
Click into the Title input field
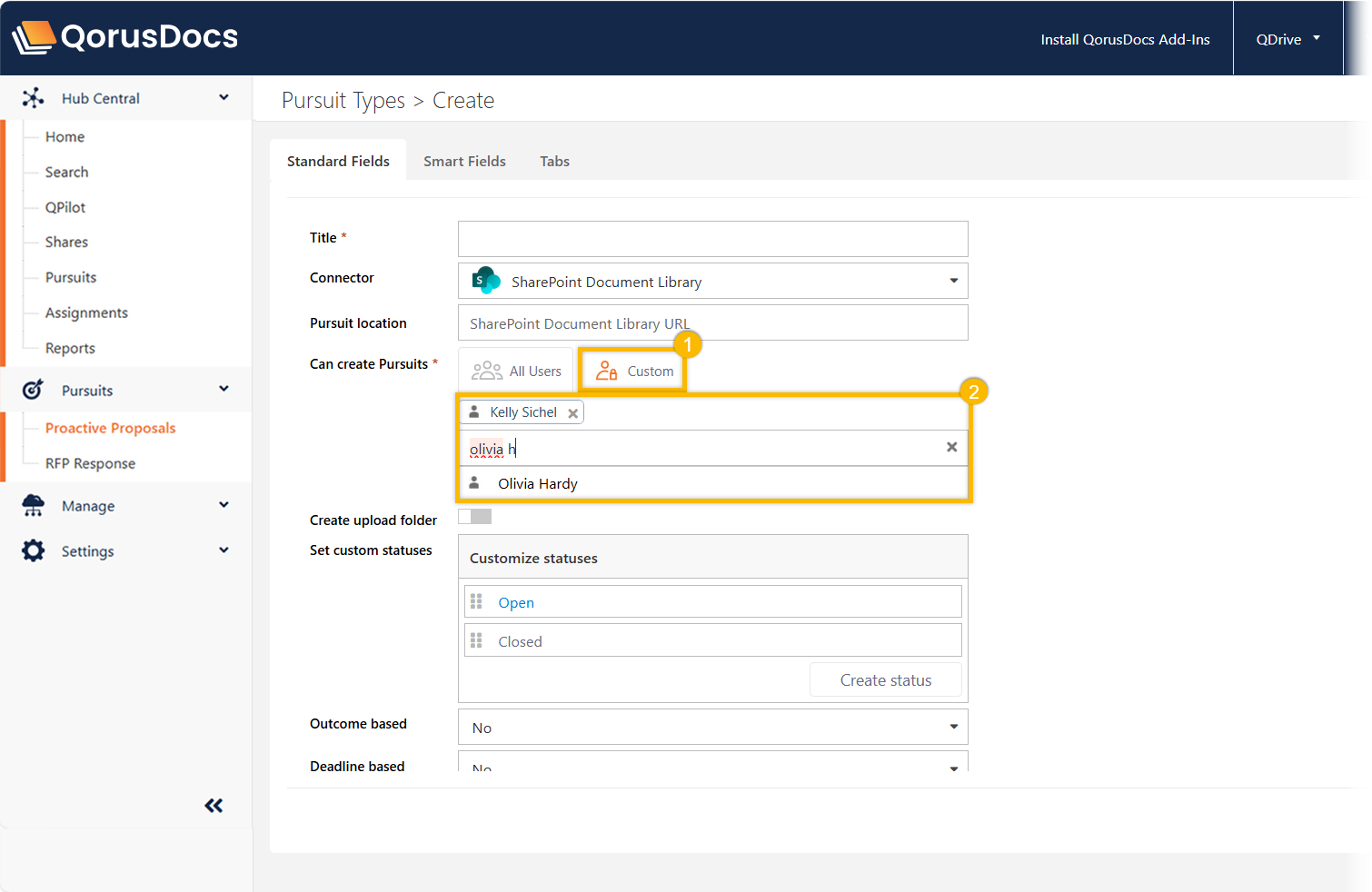pyautogui.click(x=712, y=239)
